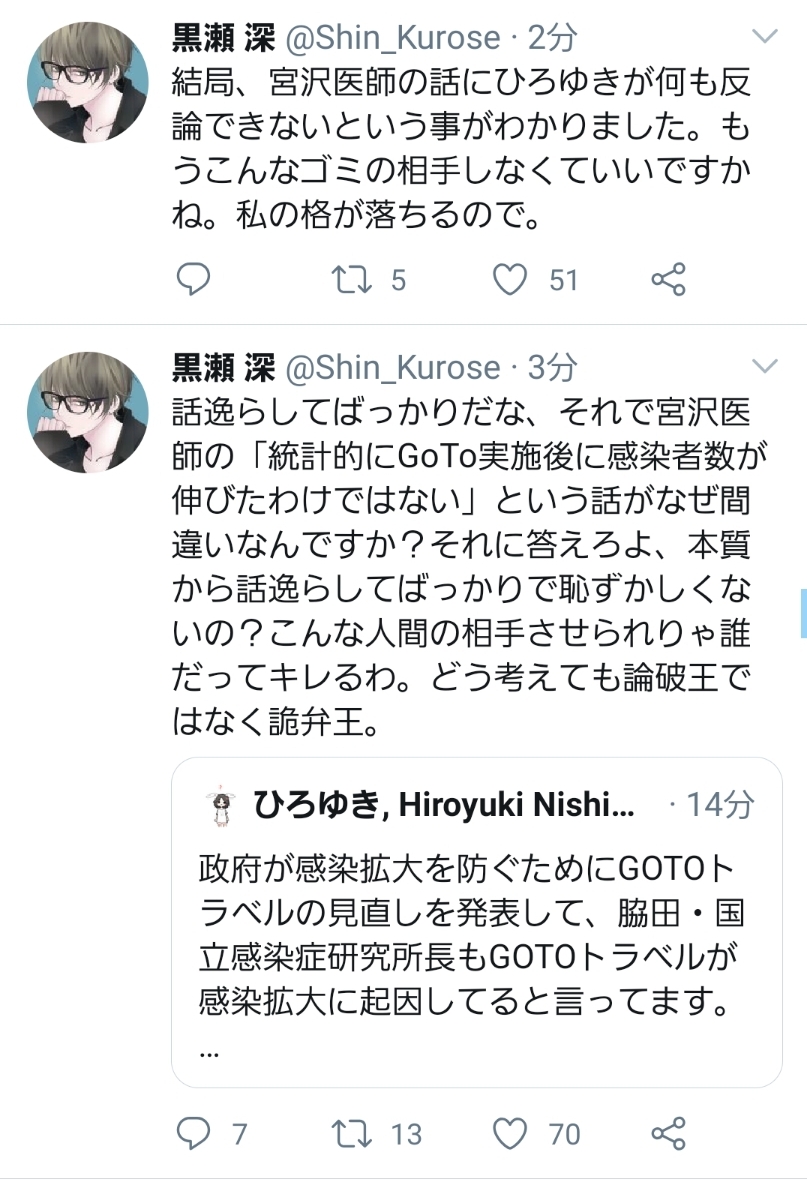Open the first tweet's text body
Image resolution: width=807 pixels, height=1187 pixels.
tap(461, 150)
